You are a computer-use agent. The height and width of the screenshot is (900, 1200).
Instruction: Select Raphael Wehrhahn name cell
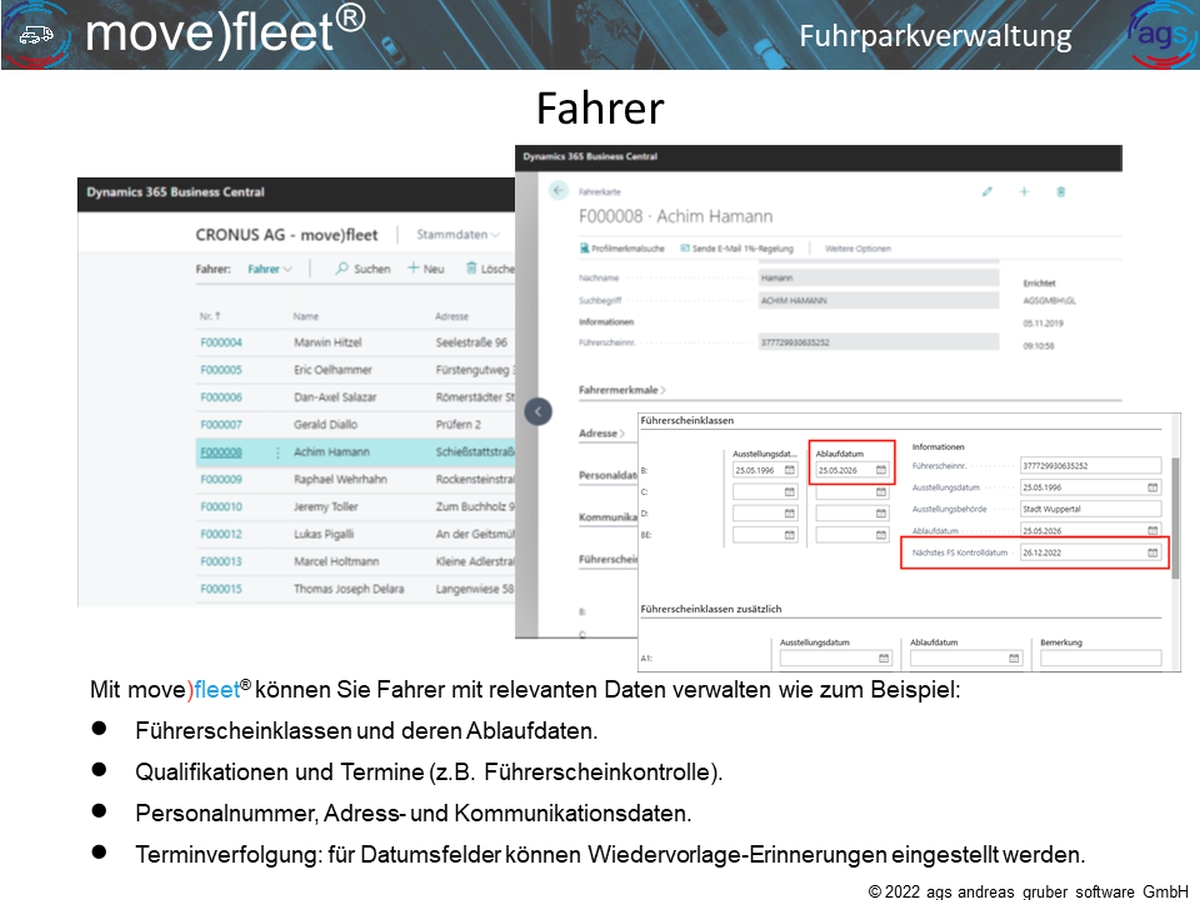(340, 479)
